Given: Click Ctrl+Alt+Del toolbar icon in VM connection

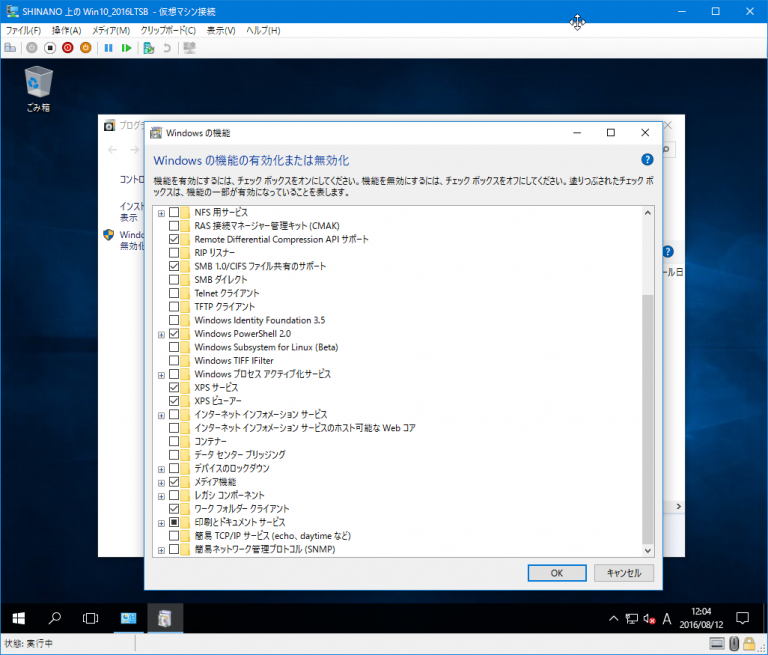Looking at the screenshot, I should pyautogui.click(x=10, y=48).
